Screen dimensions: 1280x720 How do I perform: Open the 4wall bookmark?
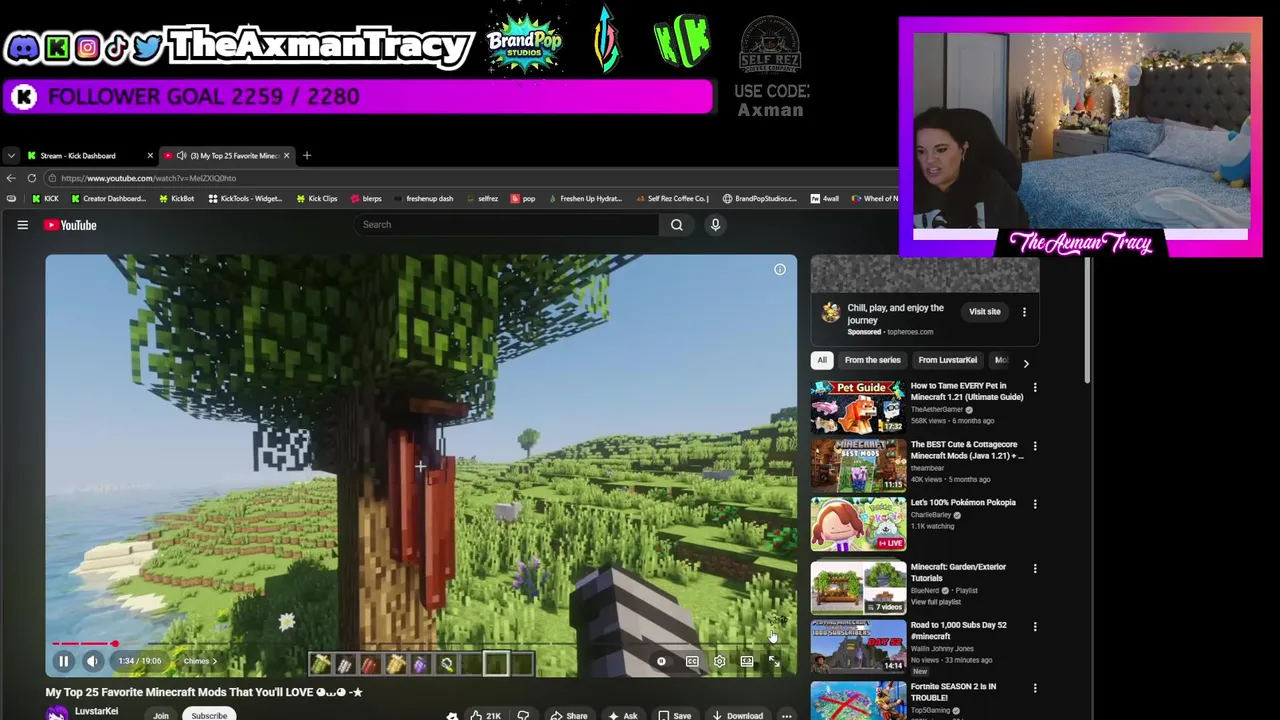click(825, 199)
